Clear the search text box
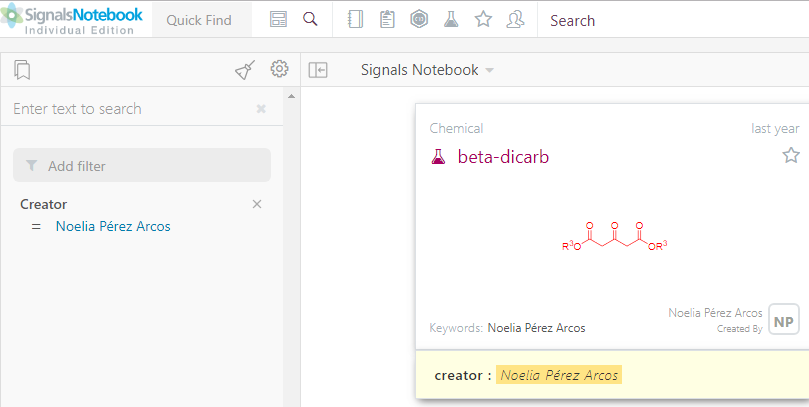This screenshot has height=407, width=809. point(261,109)
